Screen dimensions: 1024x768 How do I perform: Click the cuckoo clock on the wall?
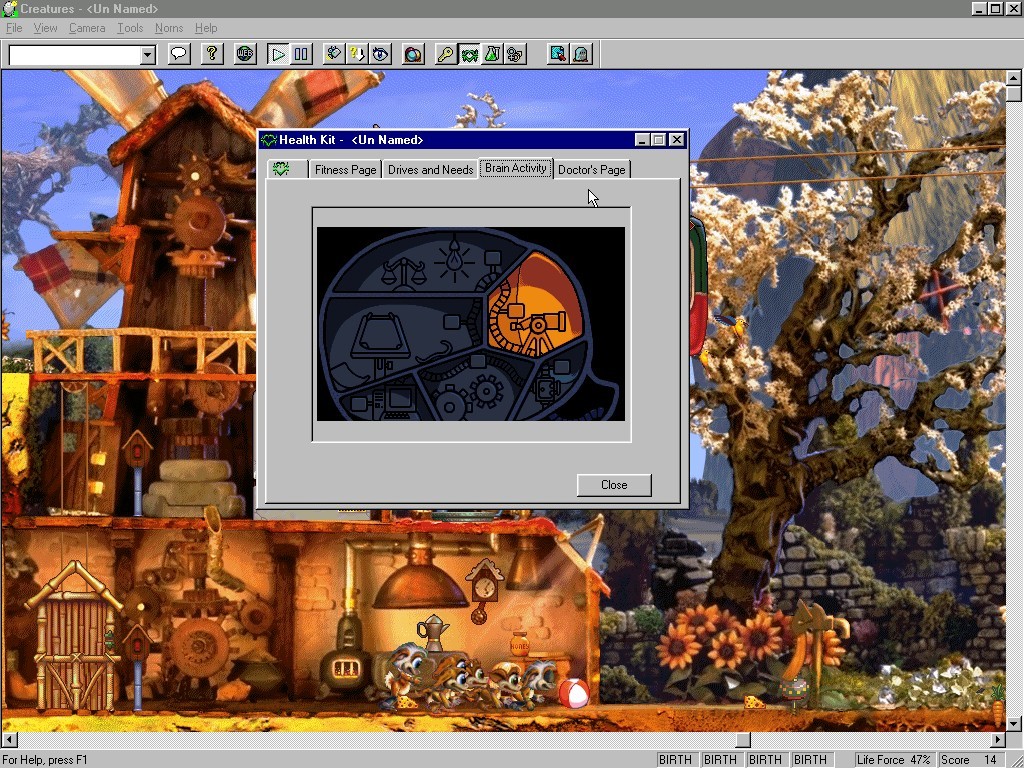click(484, 589)
